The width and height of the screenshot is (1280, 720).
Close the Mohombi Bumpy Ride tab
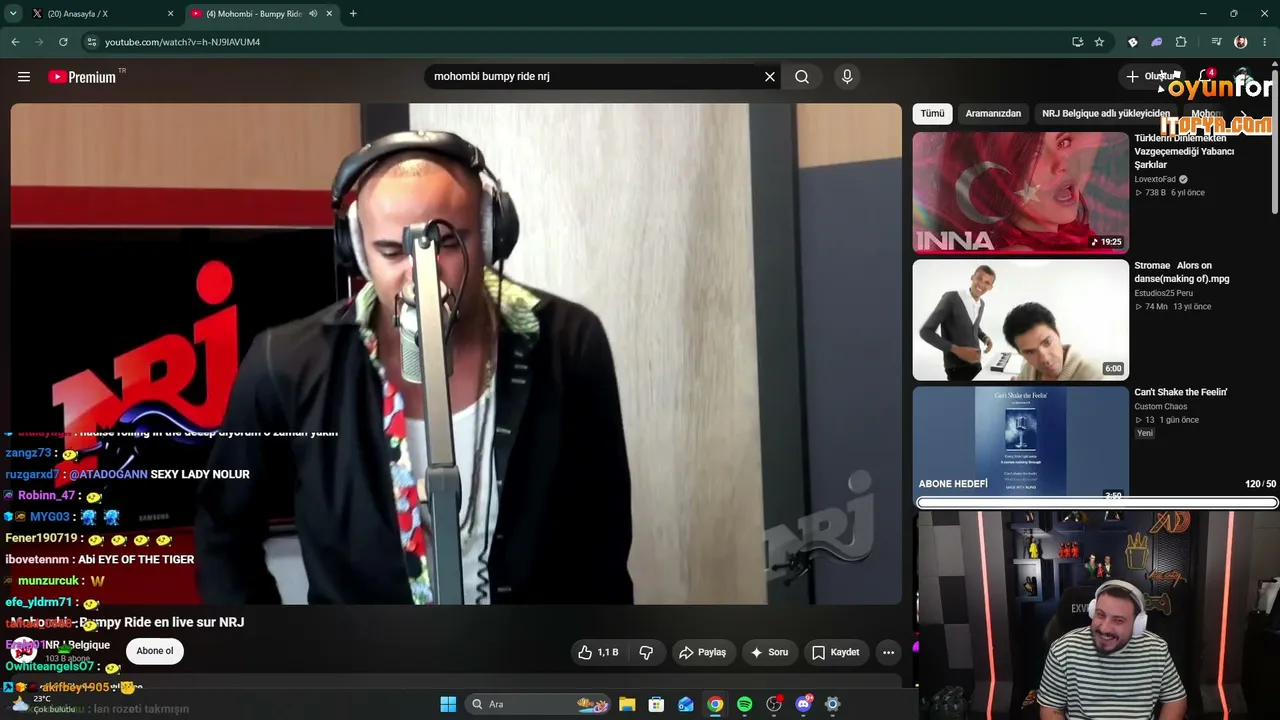[x=331, y=14]
